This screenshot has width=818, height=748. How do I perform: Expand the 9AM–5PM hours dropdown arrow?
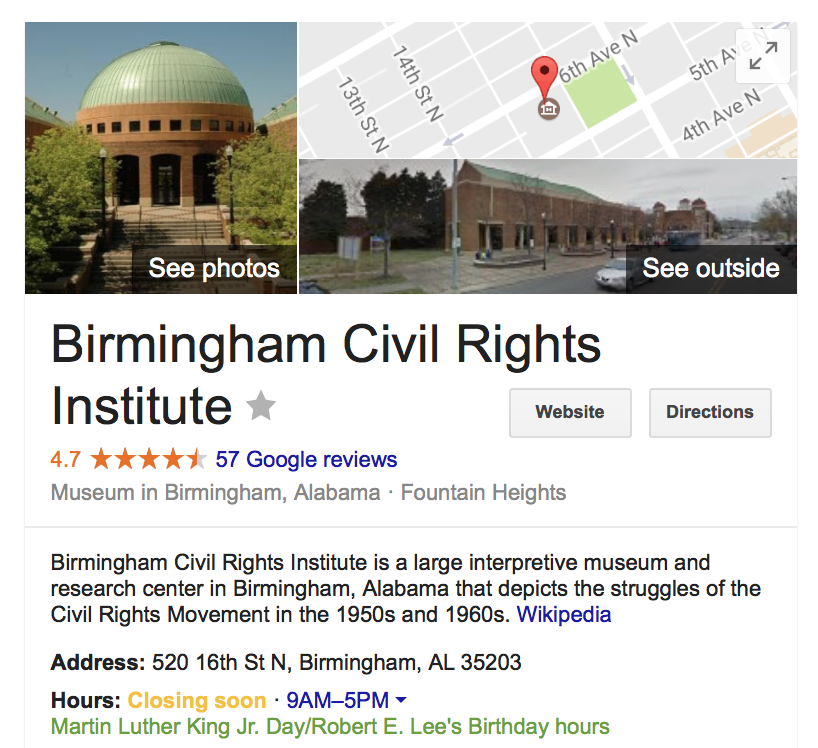[x=401, y=699]
